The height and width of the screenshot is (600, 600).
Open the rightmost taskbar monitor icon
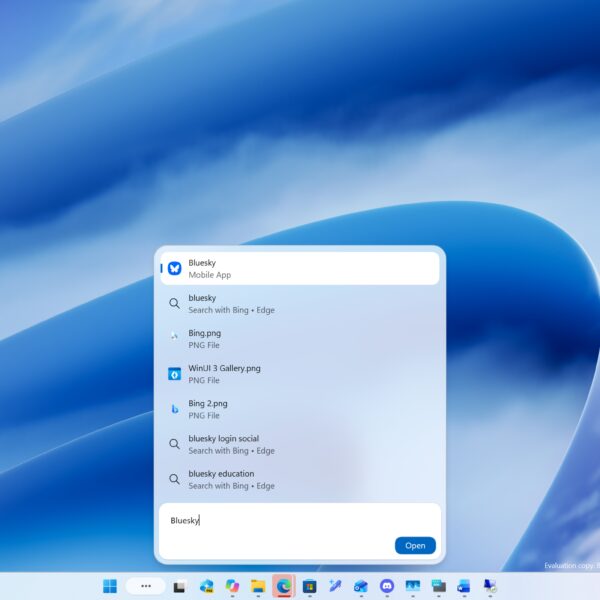(490, 586)
